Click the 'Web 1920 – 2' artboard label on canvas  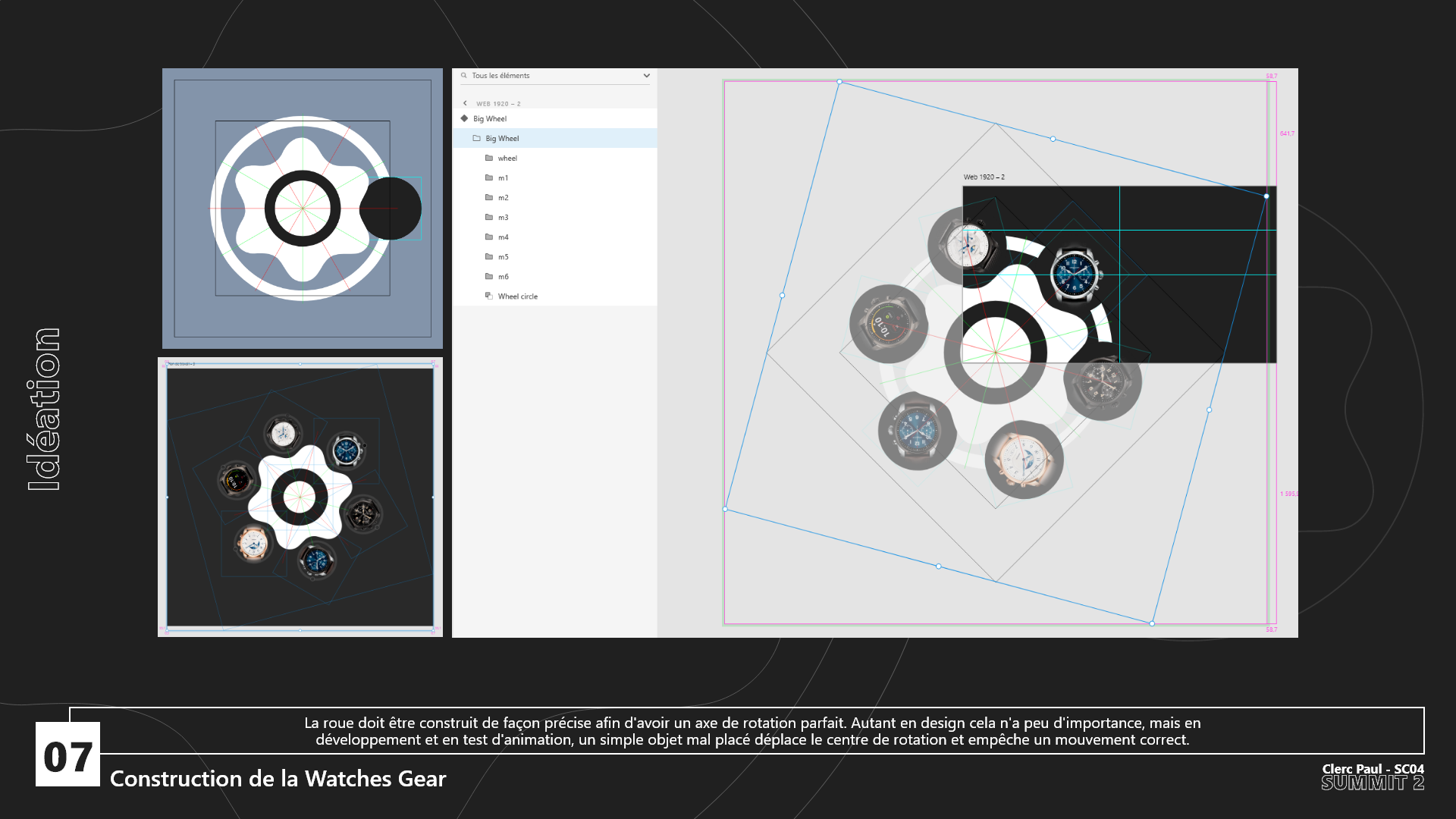tap(984, 177)
